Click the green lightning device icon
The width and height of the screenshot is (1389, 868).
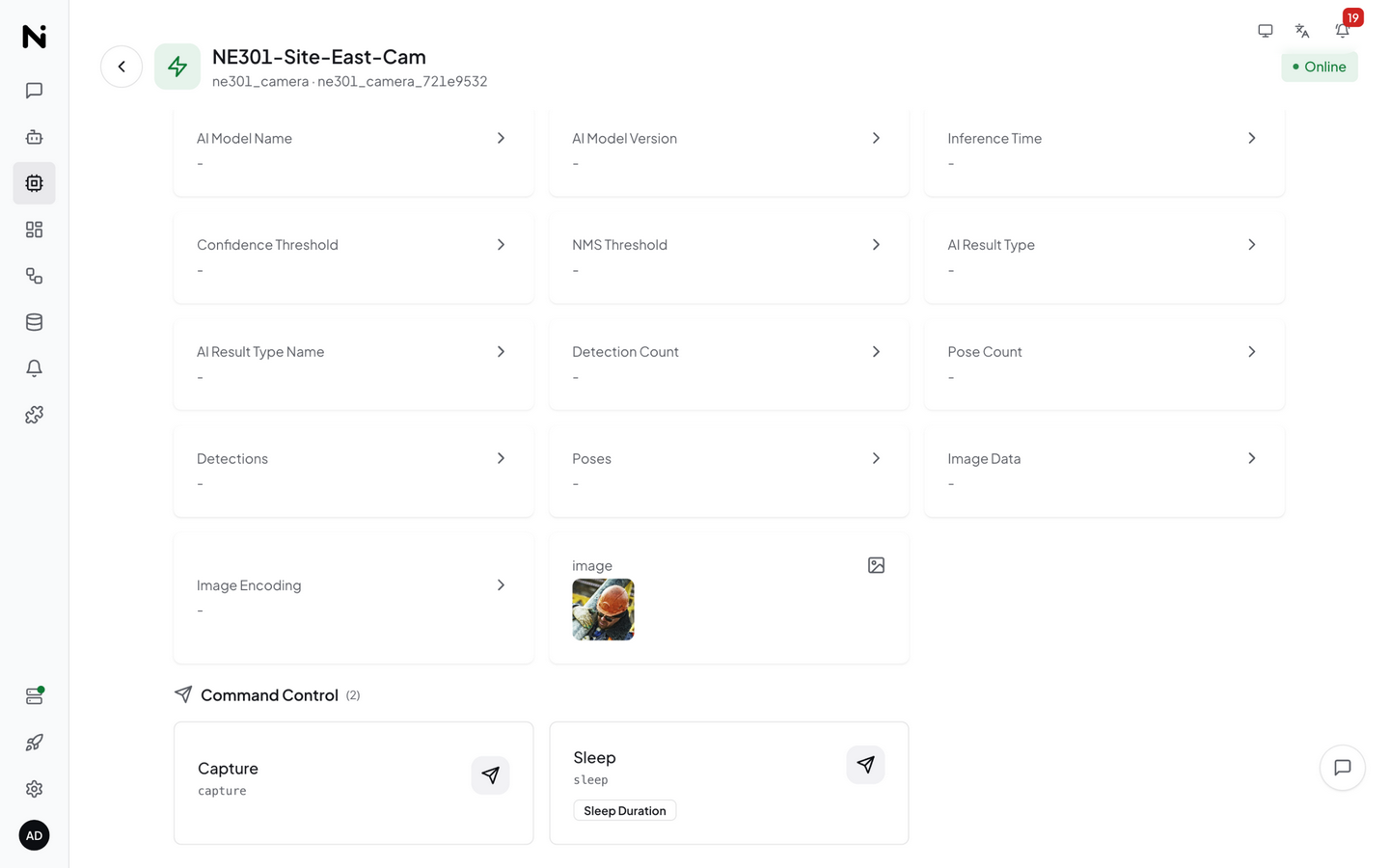177,67
